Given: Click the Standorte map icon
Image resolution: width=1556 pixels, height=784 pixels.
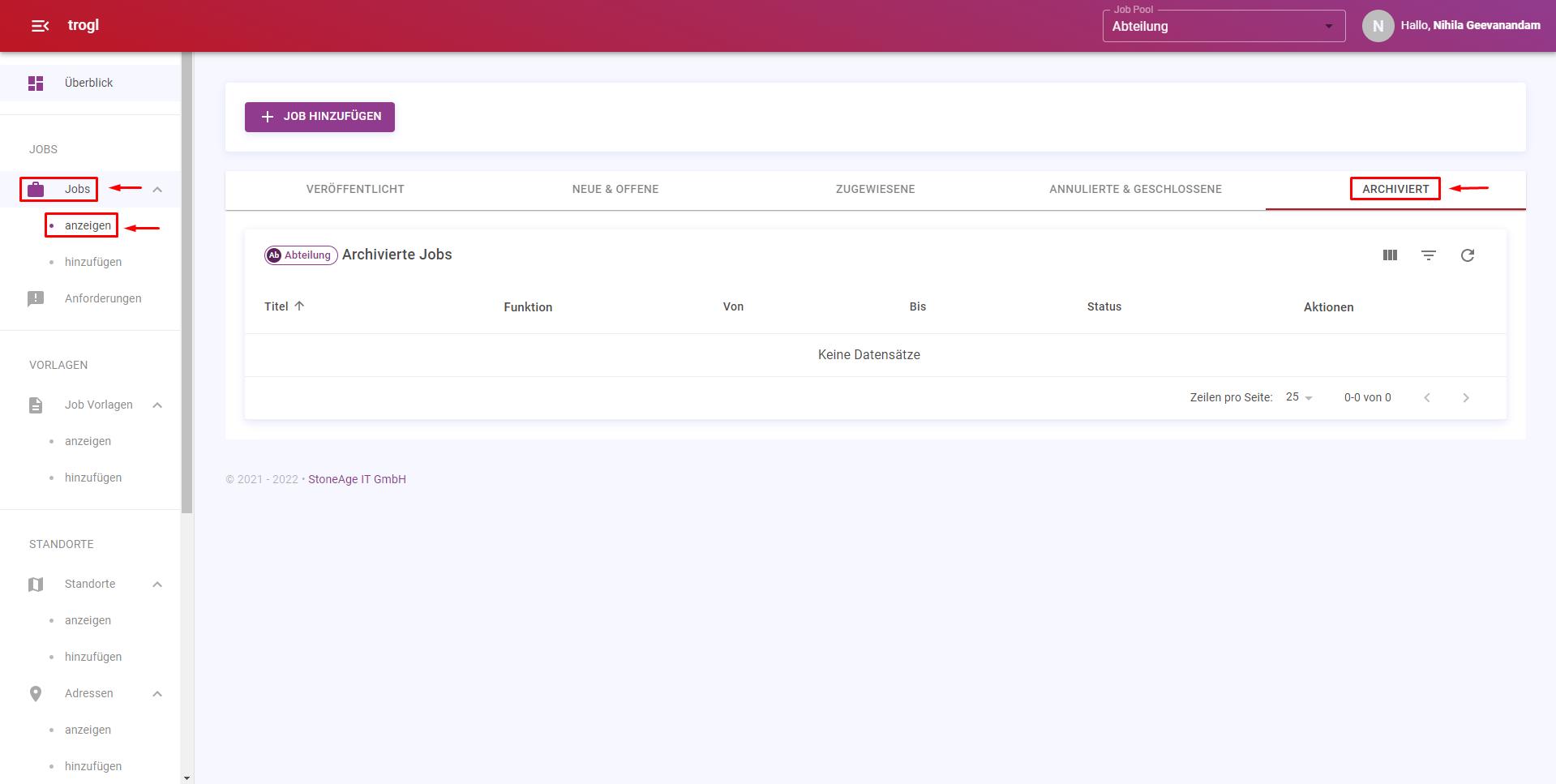Looking at the screenshot, I should [x=36, y=584].
